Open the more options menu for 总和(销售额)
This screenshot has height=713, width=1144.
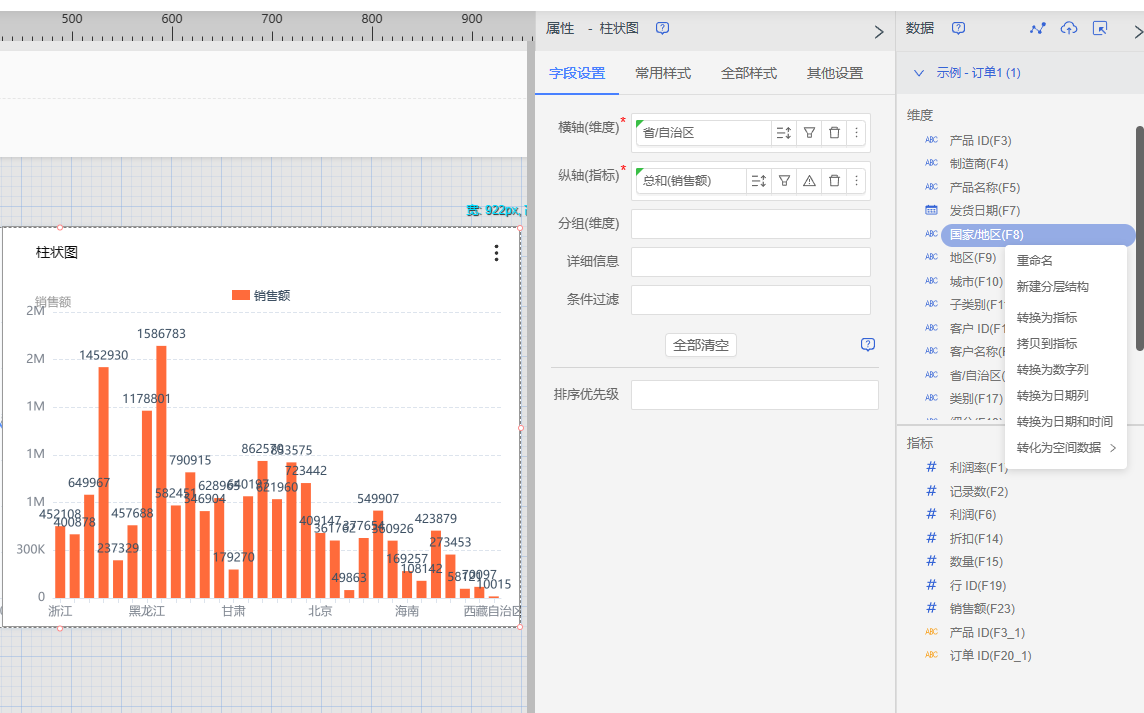[x=856, y=181]
